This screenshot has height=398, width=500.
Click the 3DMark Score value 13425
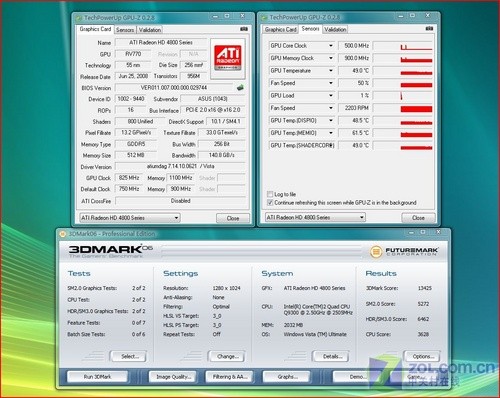tap(425, 288)
